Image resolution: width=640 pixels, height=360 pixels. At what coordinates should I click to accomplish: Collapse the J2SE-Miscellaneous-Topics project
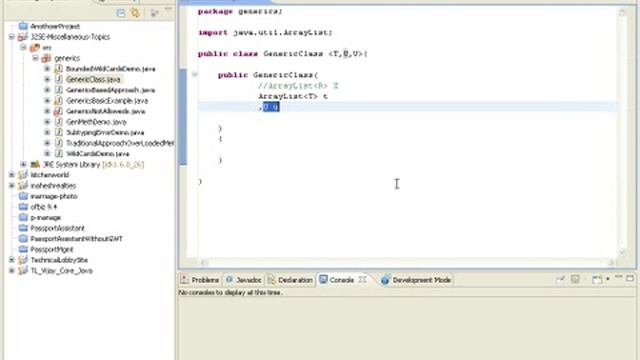coord(12,37)
